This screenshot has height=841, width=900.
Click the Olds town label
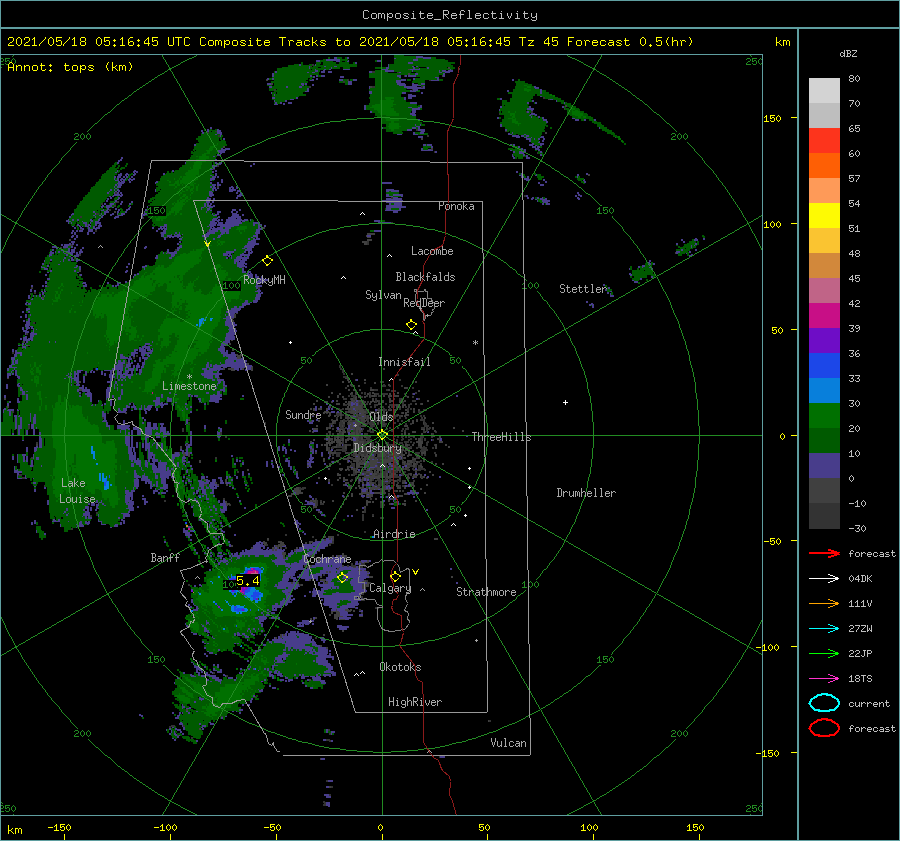[x=381, y=417]
